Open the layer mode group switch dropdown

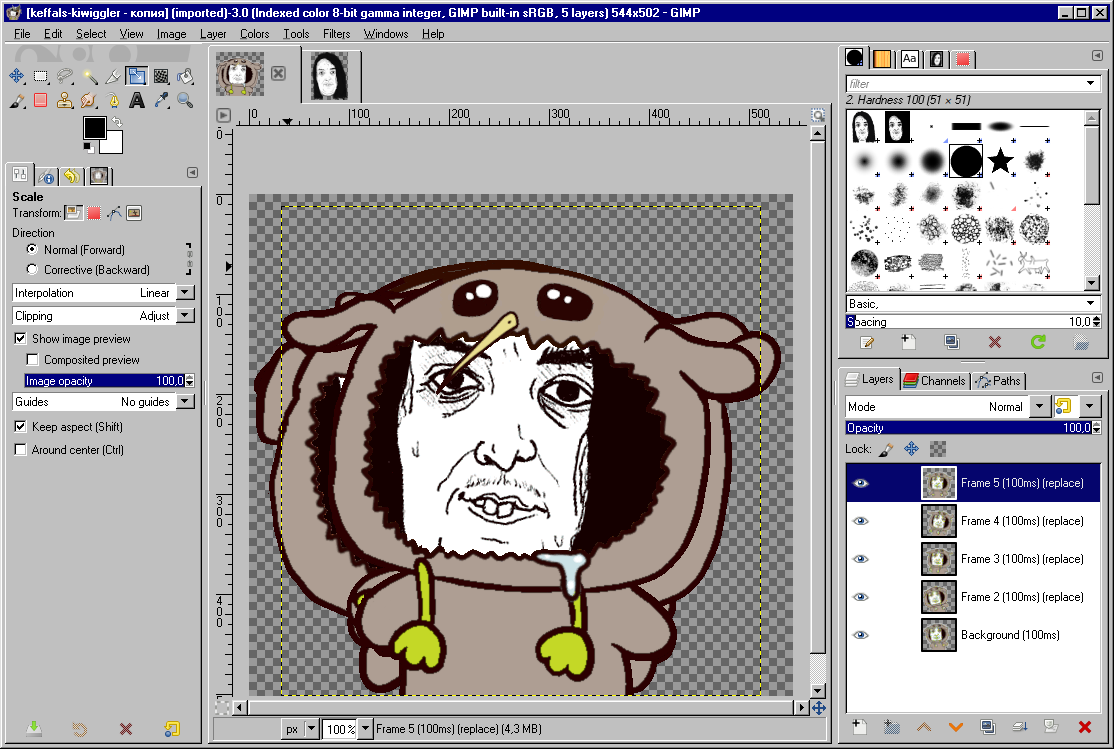pyautogui.click(x=1089, y=406)
